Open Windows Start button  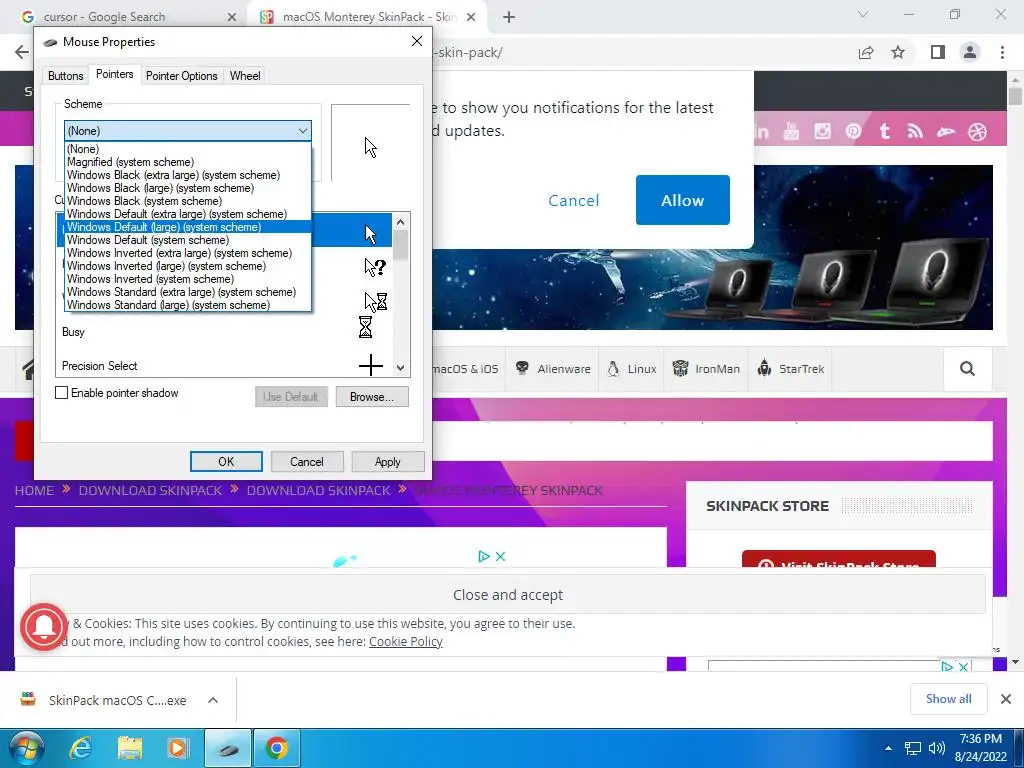click(27, 748)
